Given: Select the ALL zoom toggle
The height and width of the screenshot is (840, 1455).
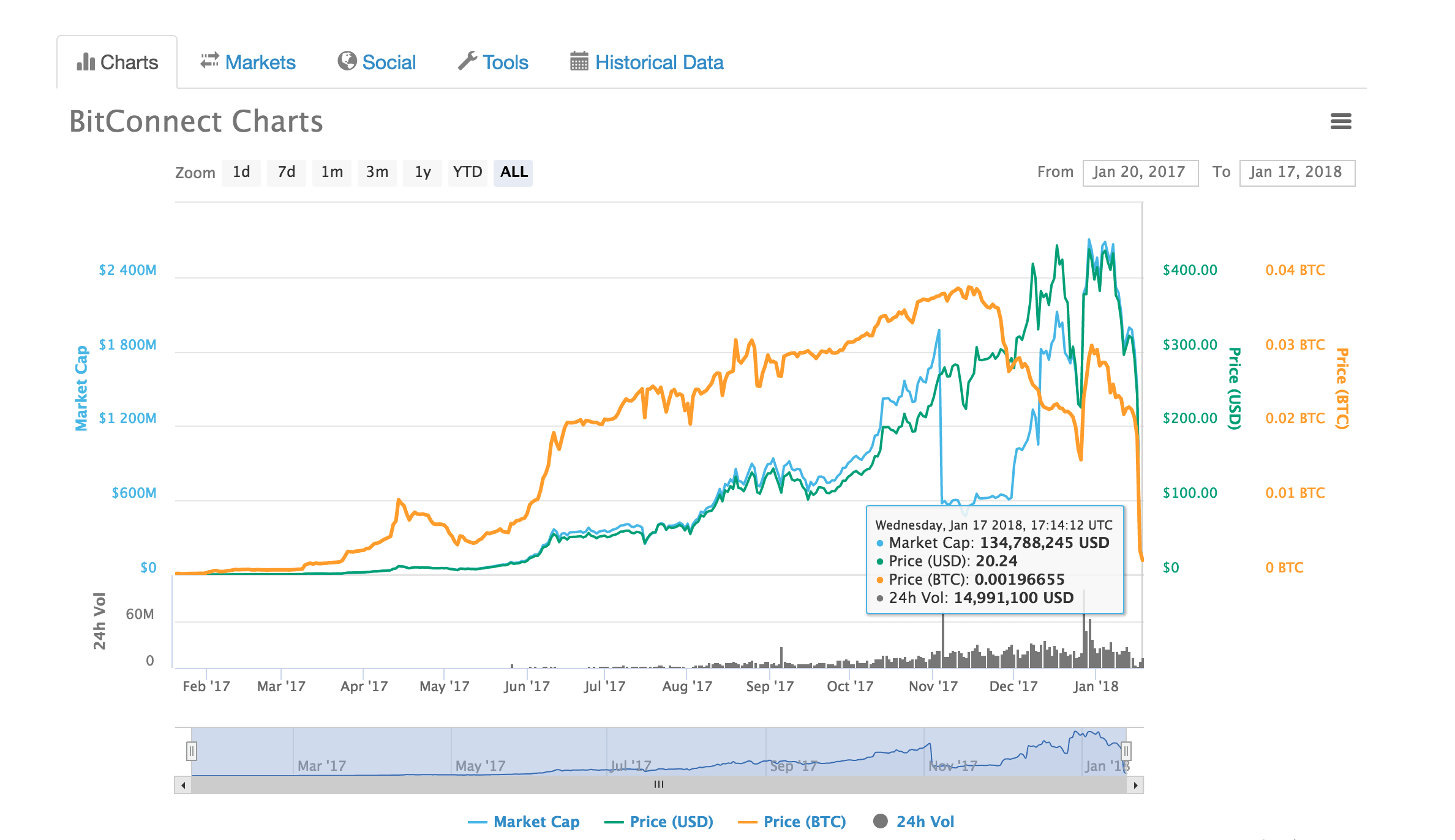Looking at the screenshot, I should pos(514,172).
